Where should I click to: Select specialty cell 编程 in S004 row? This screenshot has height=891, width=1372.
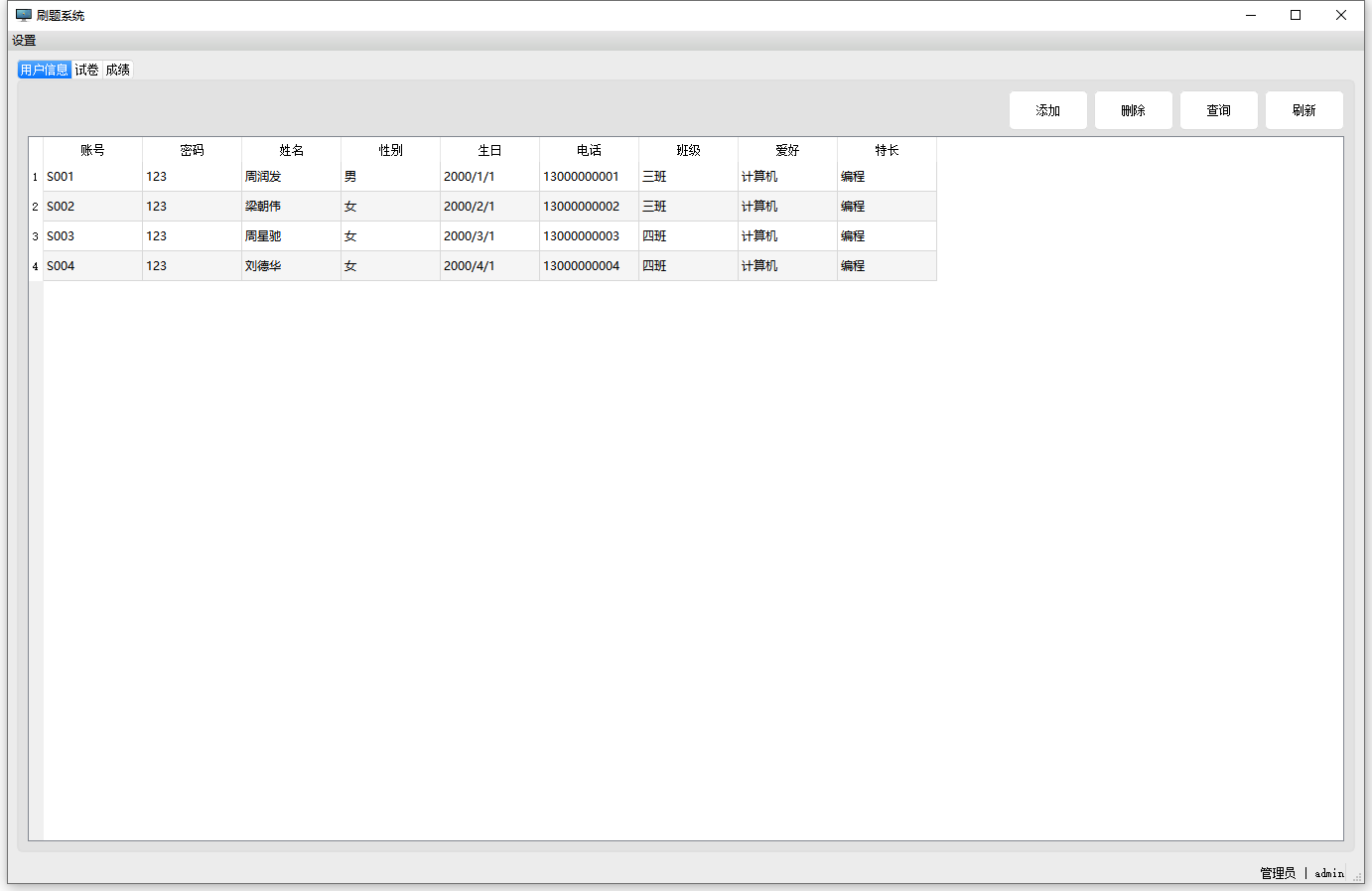click(x=887, y=266)
